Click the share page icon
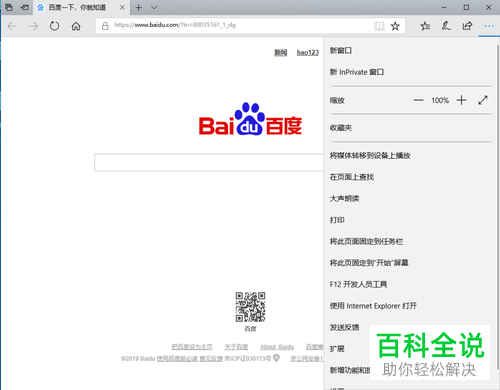The image size is (500, 390). 467,26
